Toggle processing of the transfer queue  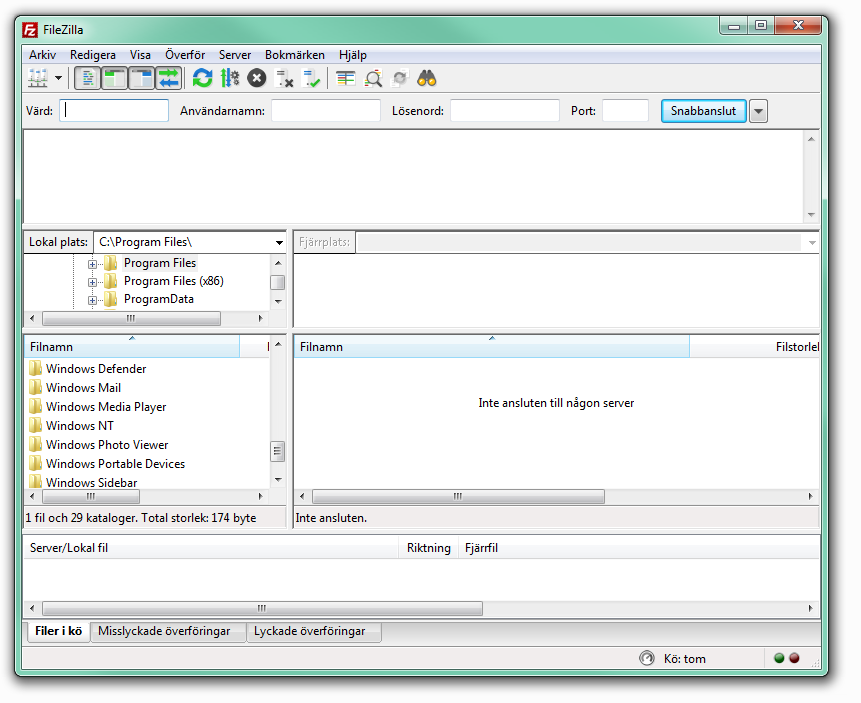point(230,78)
